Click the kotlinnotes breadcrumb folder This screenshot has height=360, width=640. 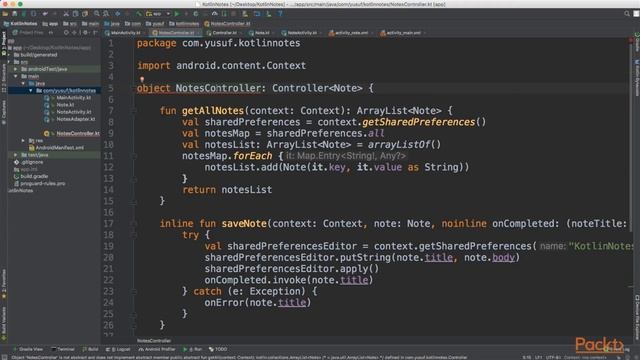[184, 24]
